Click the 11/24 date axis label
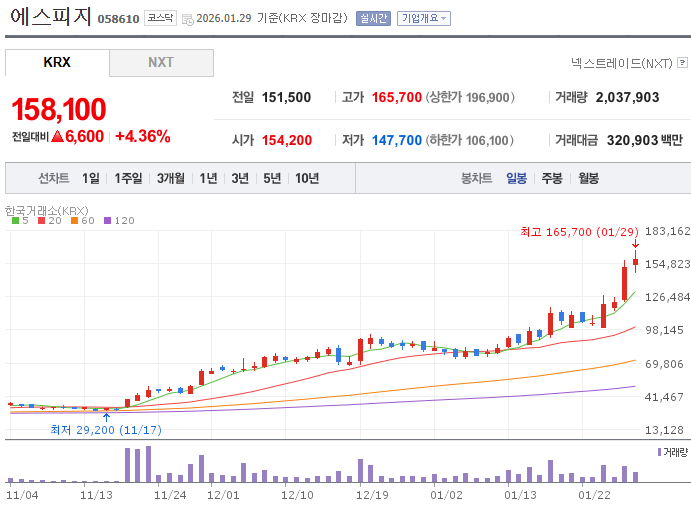The width and height of the screenshot is (691, 506). coord(170,495)
